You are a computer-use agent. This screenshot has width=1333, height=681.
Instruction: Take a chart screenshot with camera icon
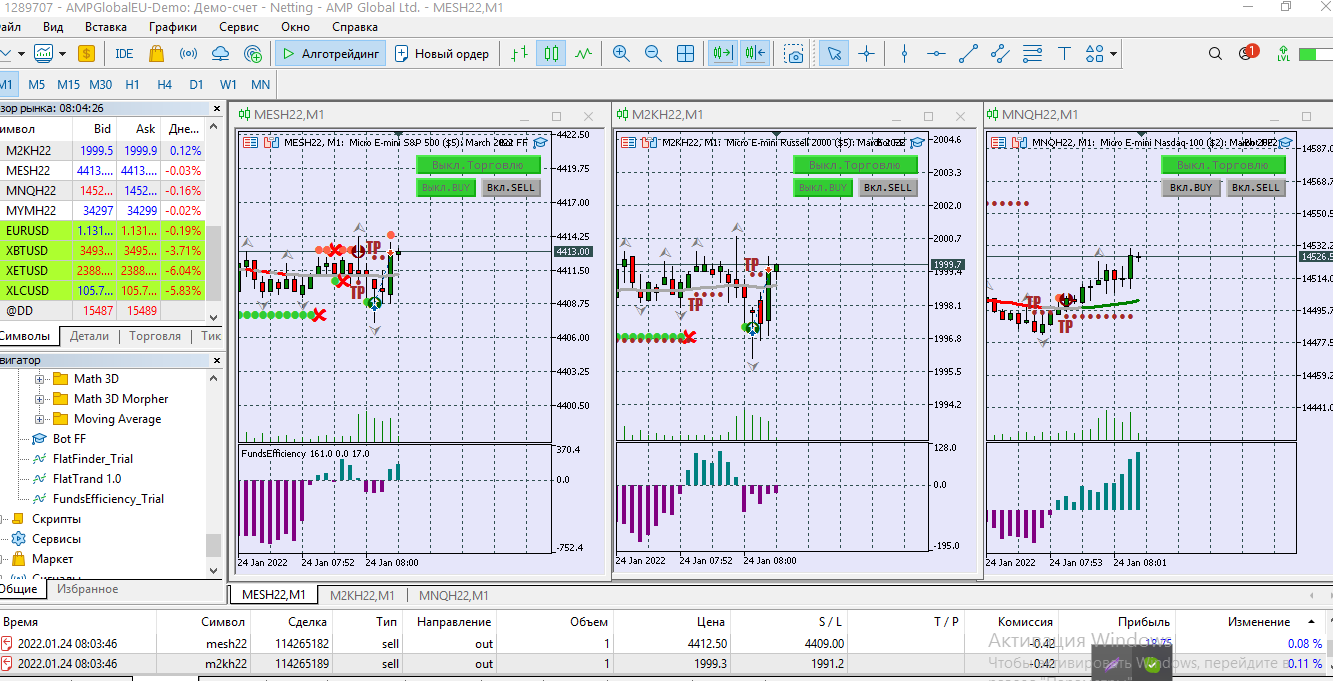click(794, 54)
